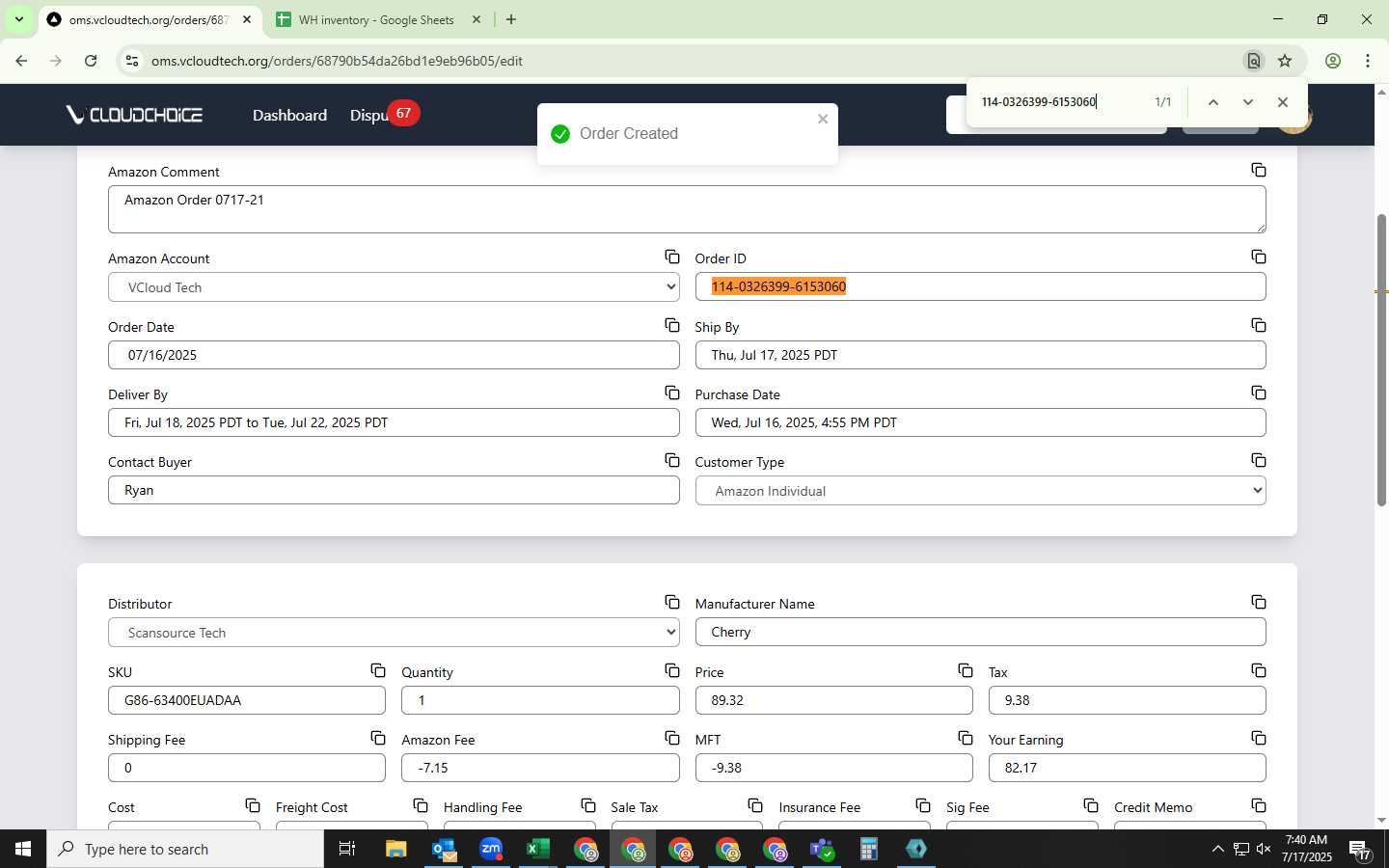Open the Disputes menu item
This screenshot has width=1389, height=868.
368,115
